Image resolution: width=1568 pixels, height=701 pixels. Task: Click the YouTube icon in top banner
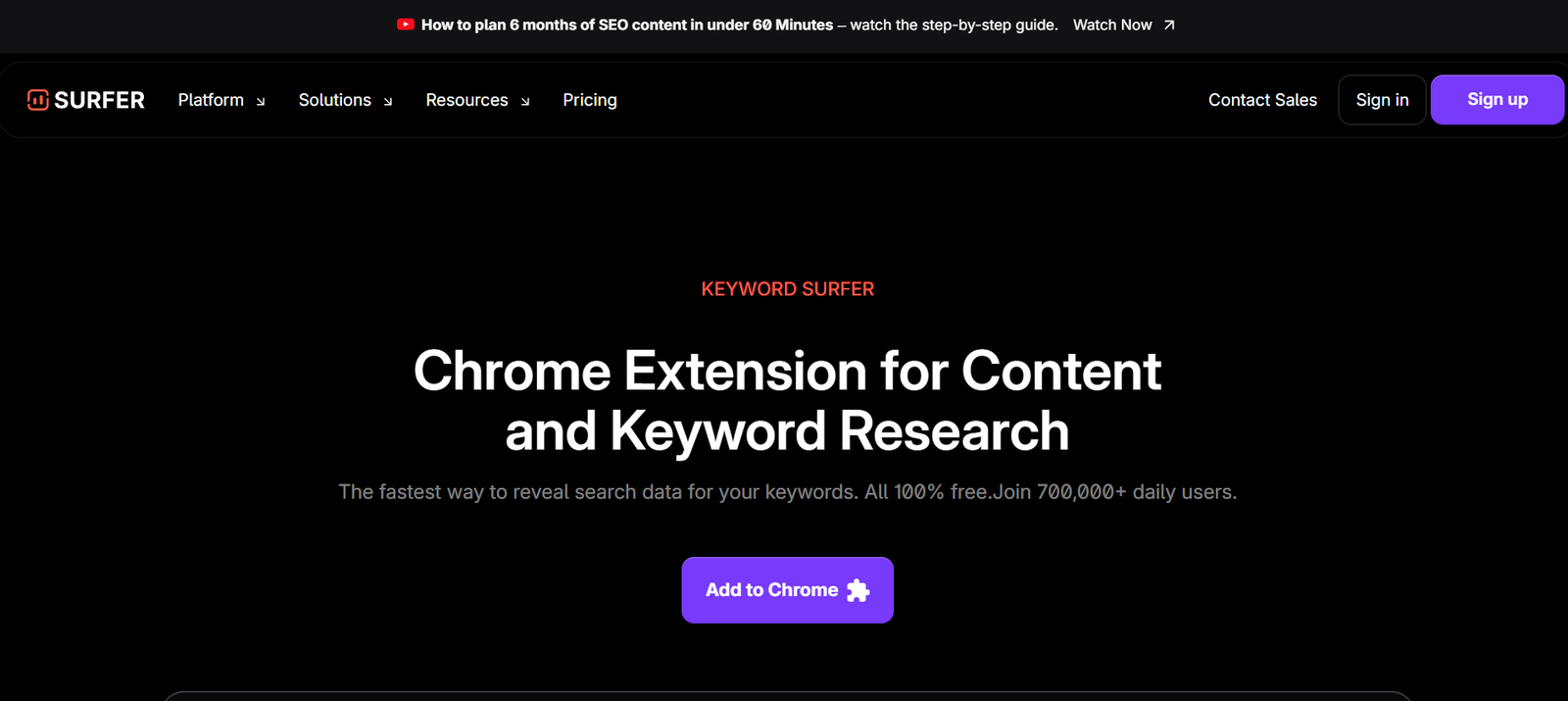pos(406,25)
